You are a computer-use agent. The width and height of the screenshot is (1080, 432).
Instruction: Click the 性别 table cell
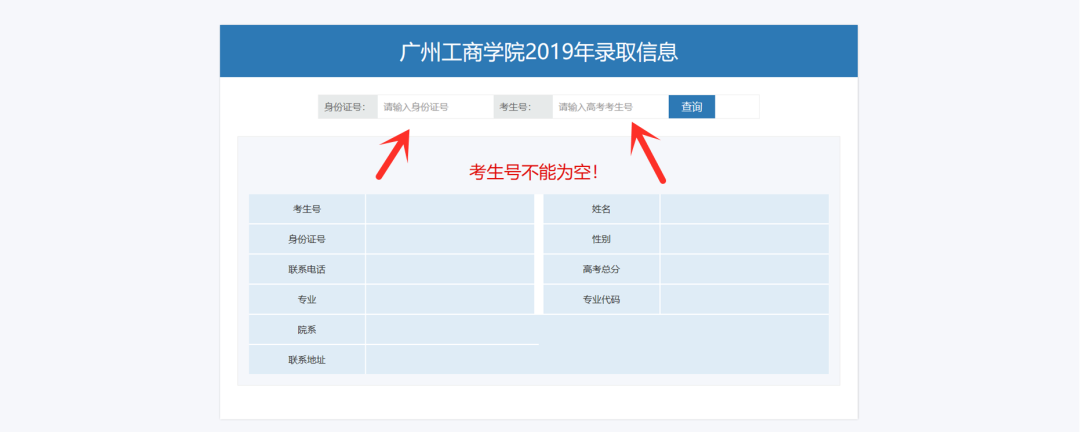tap(601, 239)
